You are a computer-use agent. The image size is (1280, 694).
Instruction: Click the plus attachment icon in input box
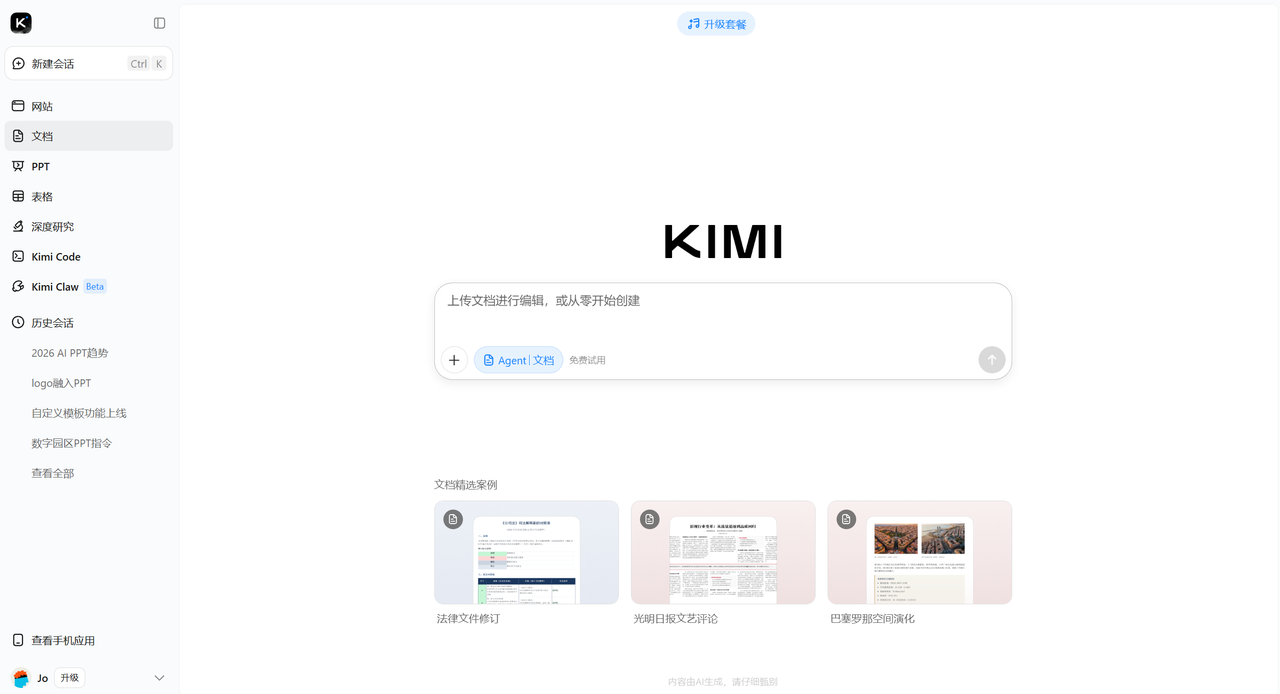(454, 360)
